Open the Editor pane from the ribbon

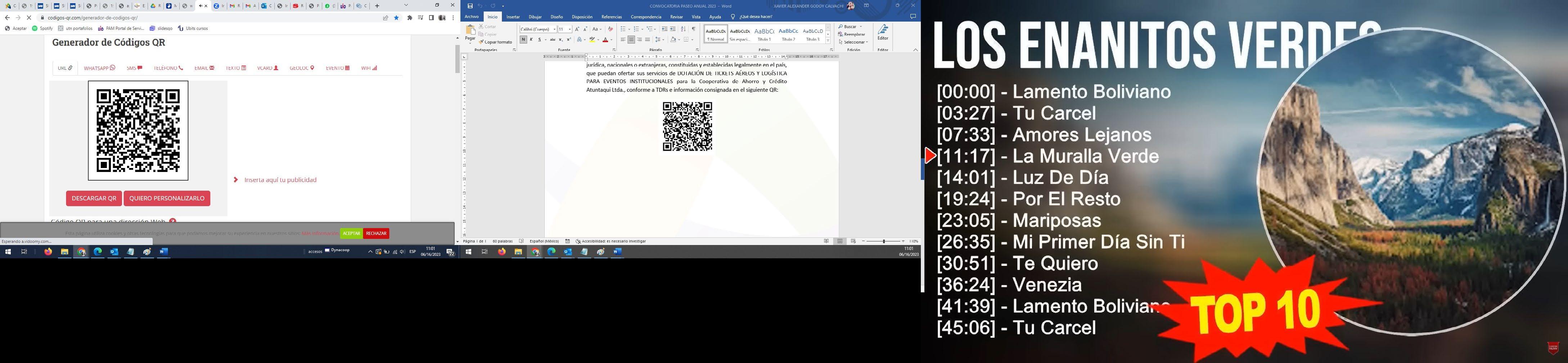(x=883, y=33)
